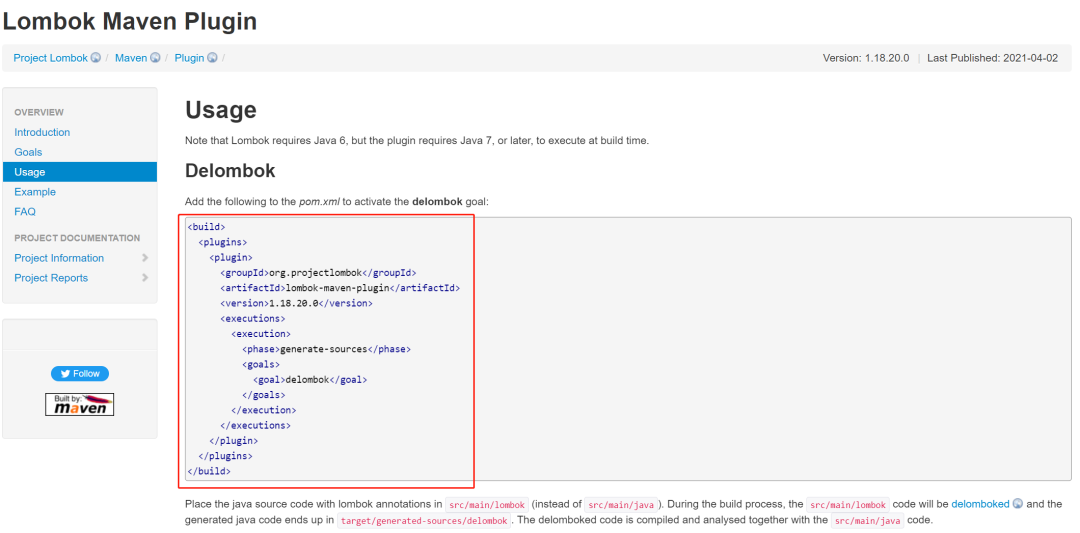The image size is (1080, 533).
Task: Open the Project Lombok breadcrumb link
Action: tap(50, 58)
